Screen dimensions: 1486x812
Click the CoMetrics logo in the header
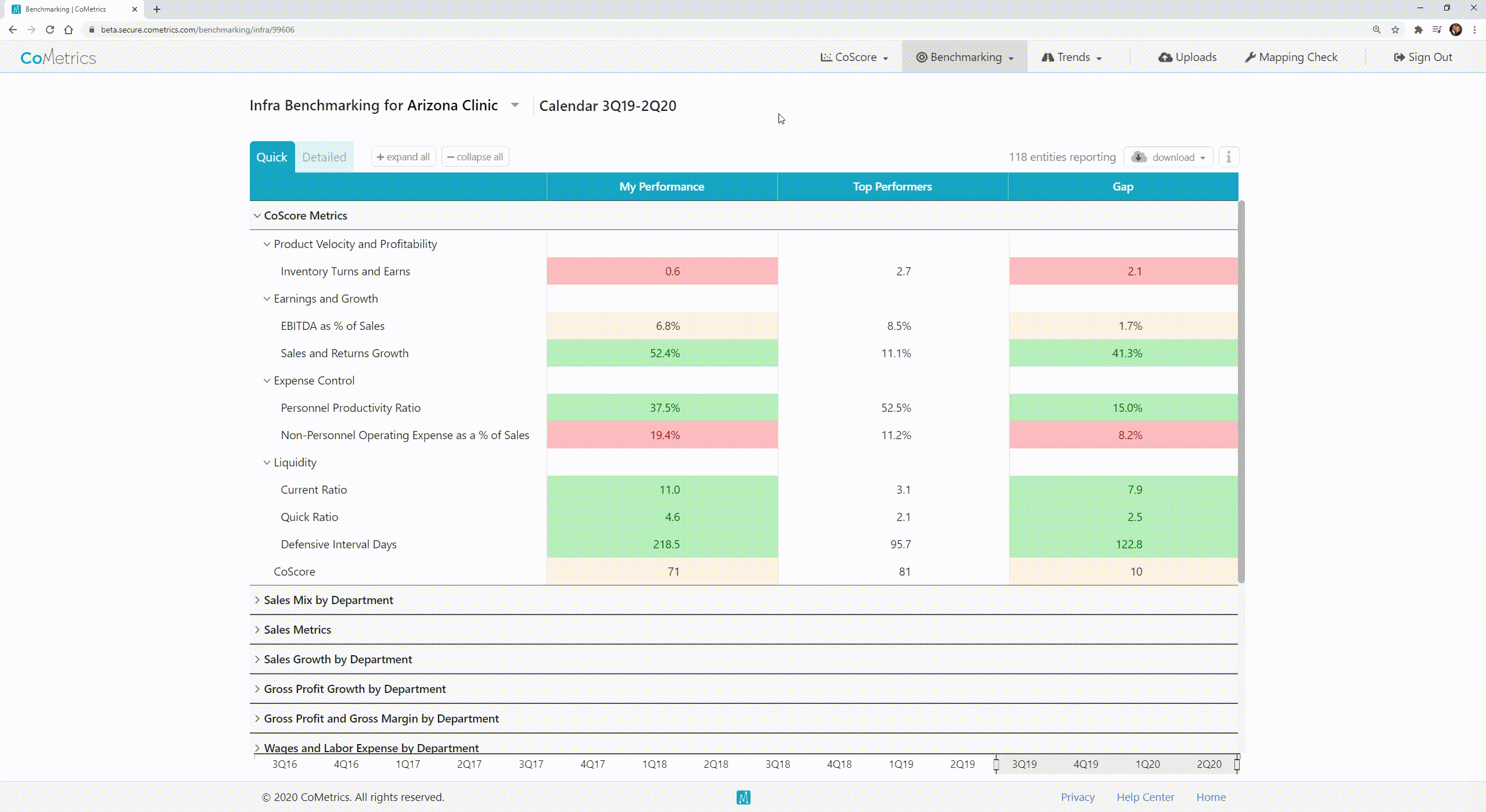(58, 56)
